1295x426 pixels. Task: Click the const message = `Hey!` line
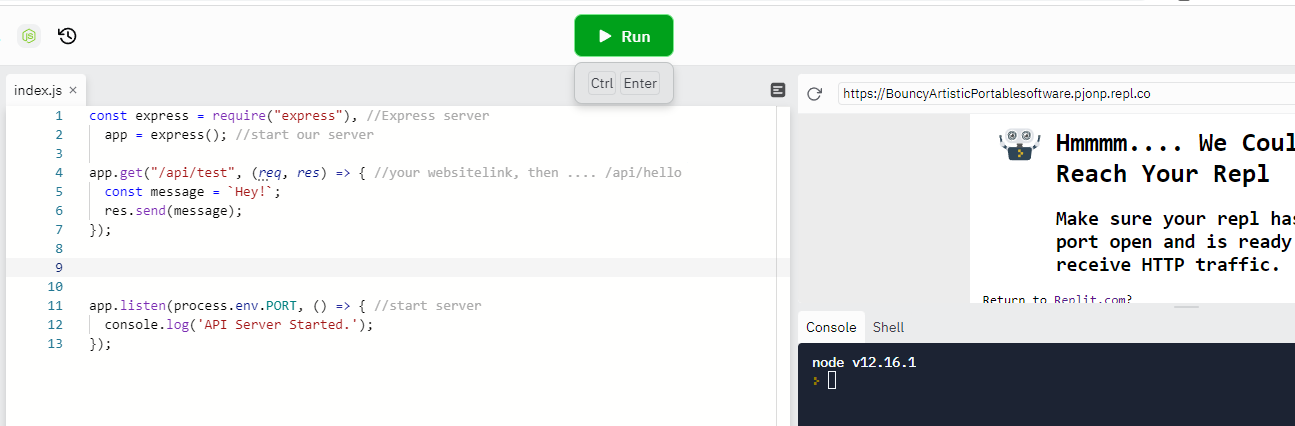[x=193, y=191]
